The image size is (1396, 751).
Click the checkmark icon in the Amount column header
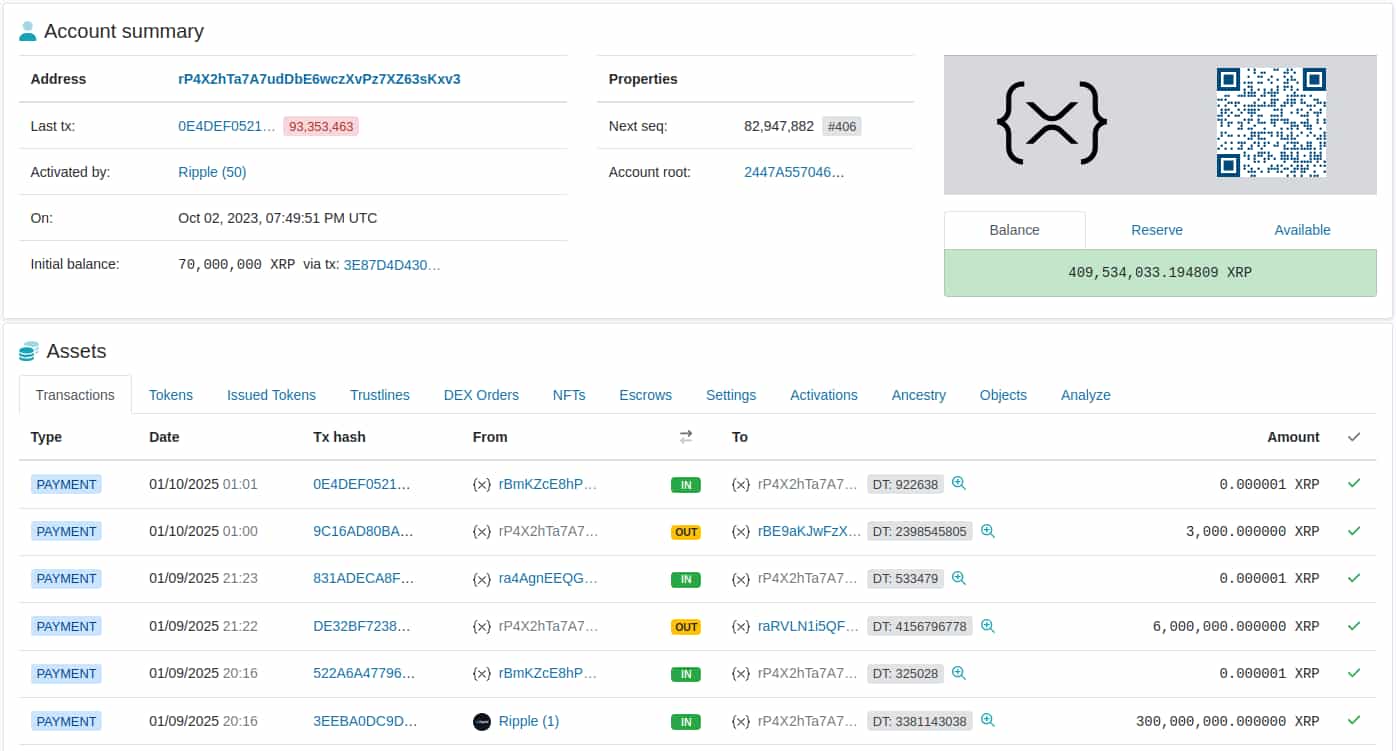[x=1354, y=437]
